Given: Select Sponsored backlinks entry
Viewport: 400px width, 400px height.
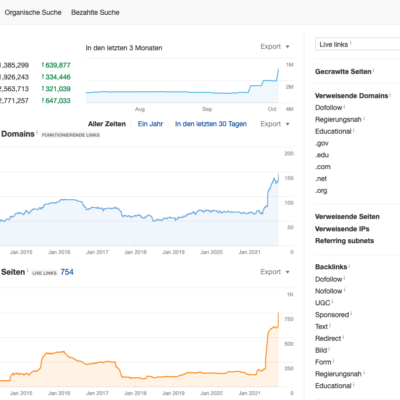Looking at the screenshot, I should pos(332,315).
